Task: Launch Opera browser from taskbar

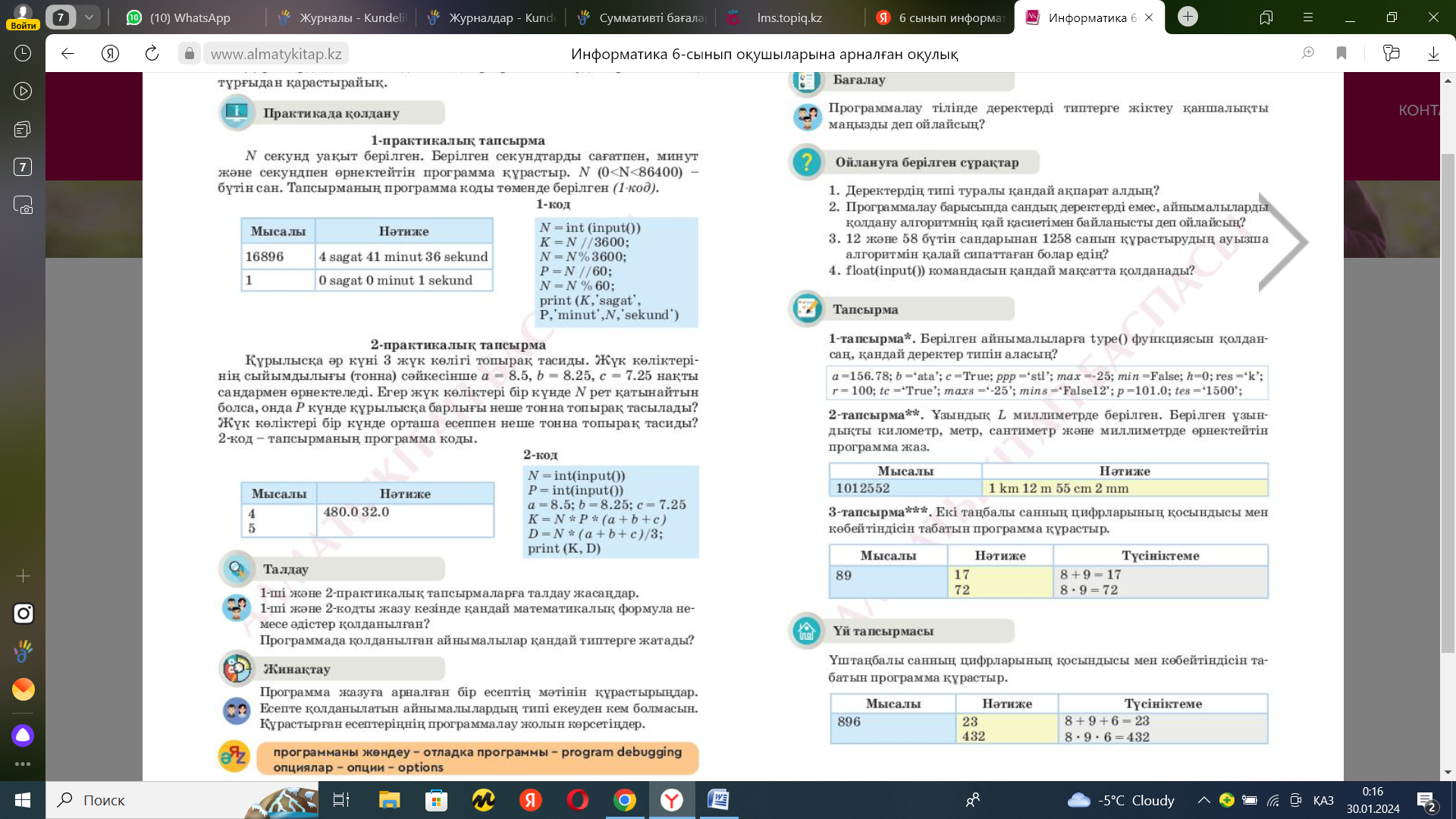Action: (577, 800)
